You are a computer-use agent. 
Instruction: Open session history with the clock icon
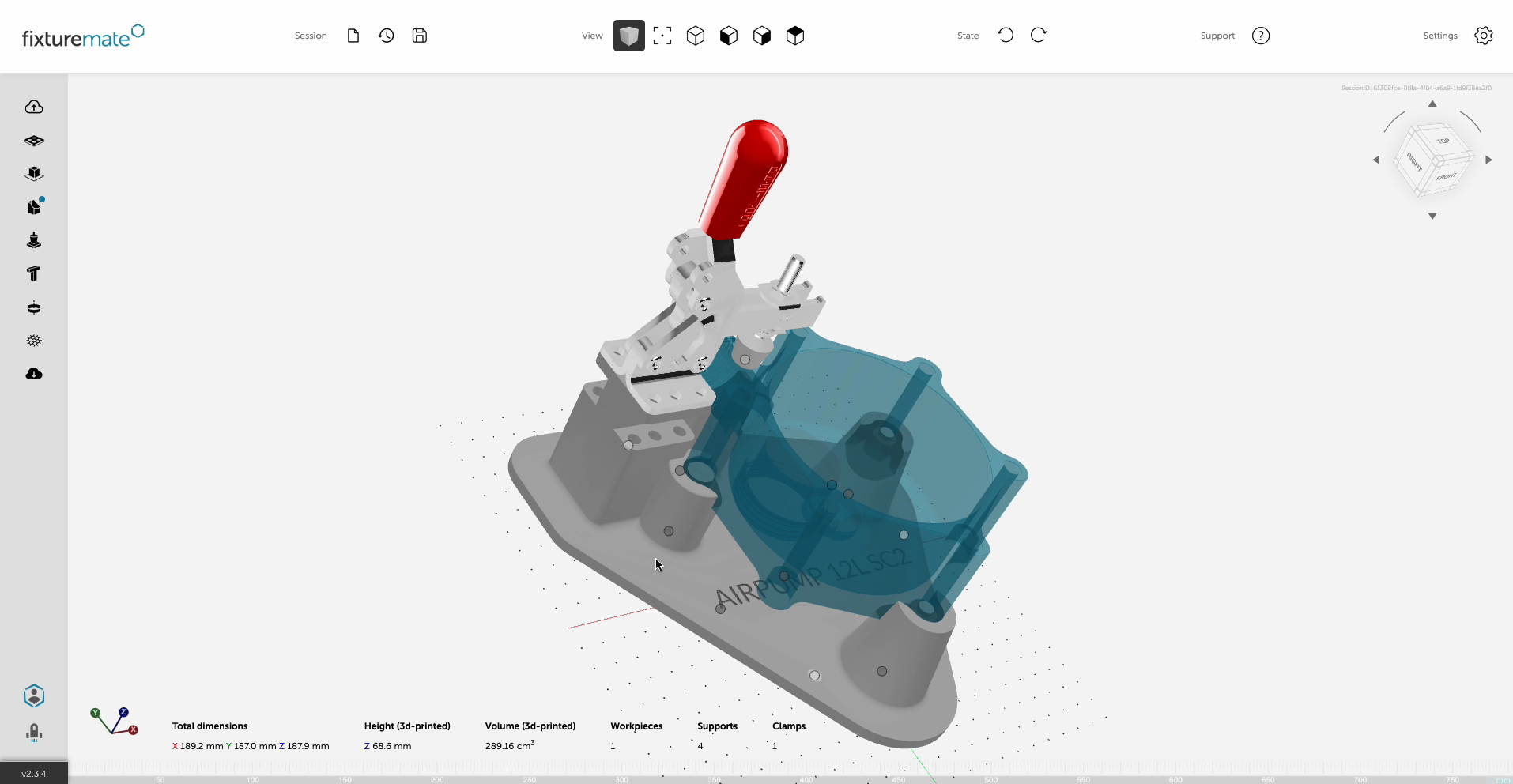(x=387, y=36)
